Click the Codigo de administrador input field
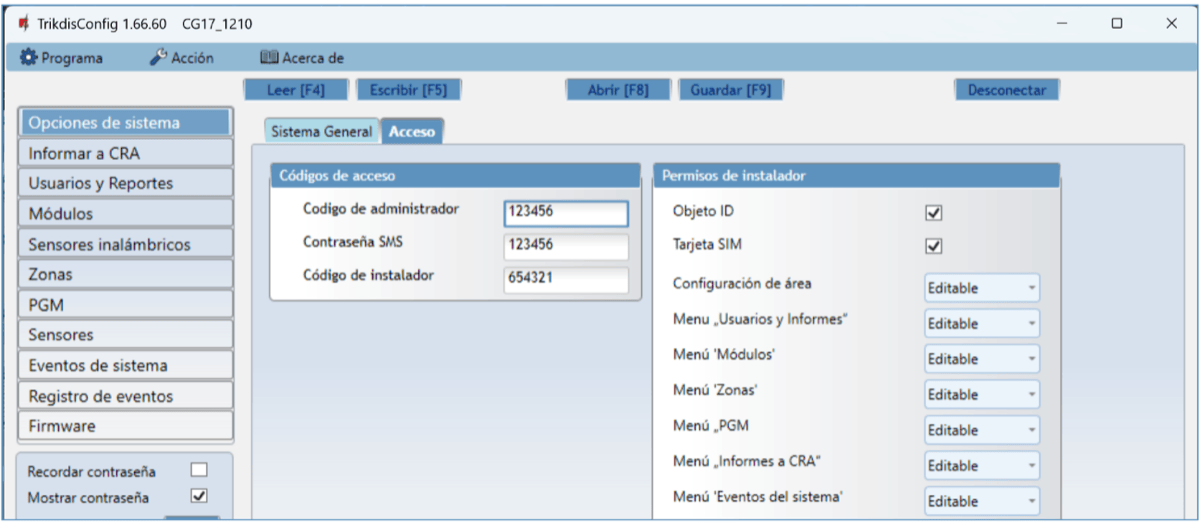Screen dimensions: 1200x526 click(x=566, y=214)
